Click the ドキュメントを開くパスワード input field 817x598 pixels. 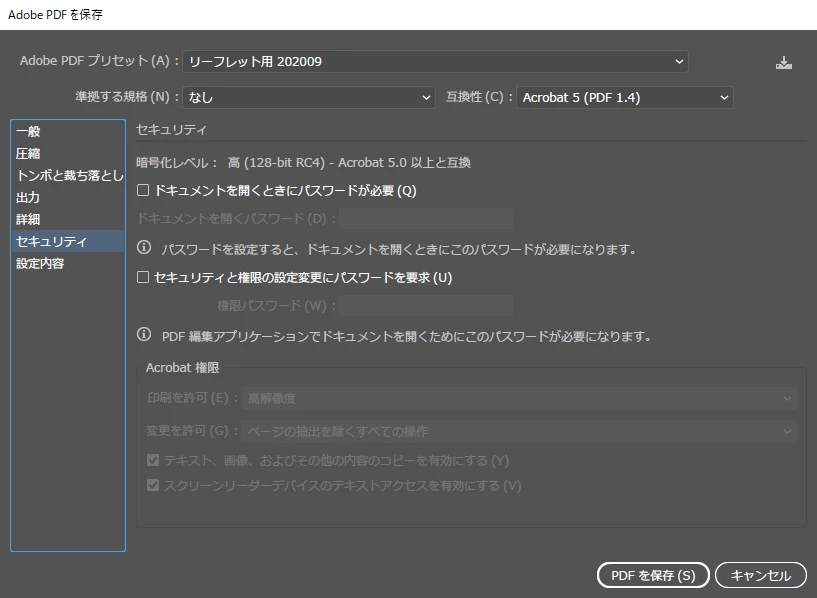tap(426, 218)
